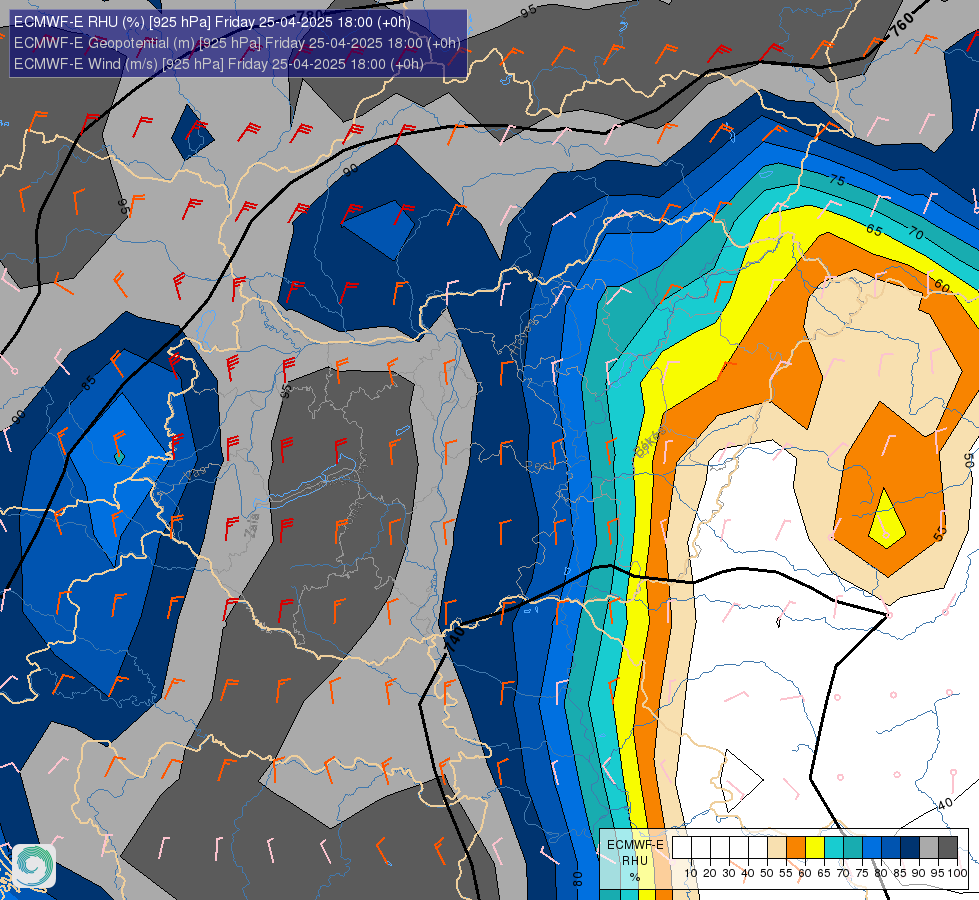Pick the beige 50–55 legend swatch
This screenshot has width=979, height=900.
(777, 848)
